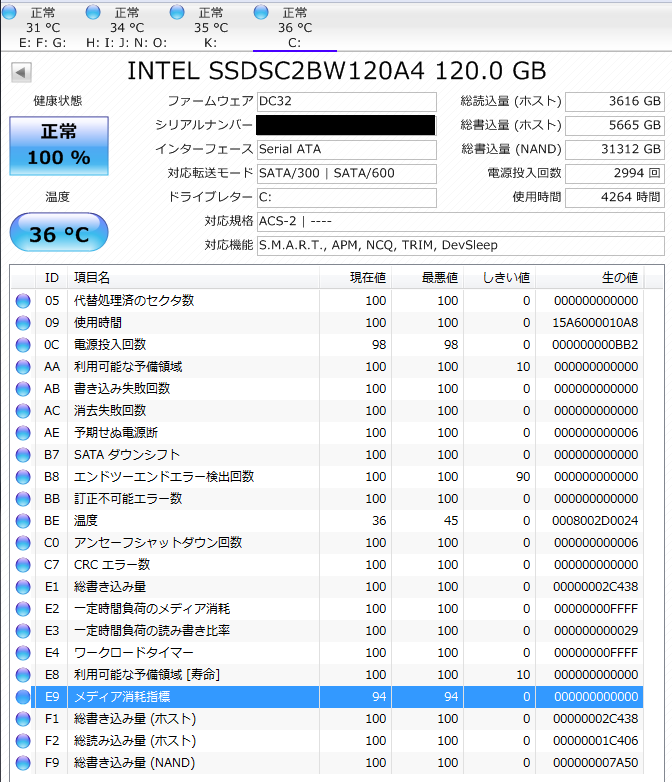672x782 pixels.
Task: Click the ID column header
Action: (51, 277)
